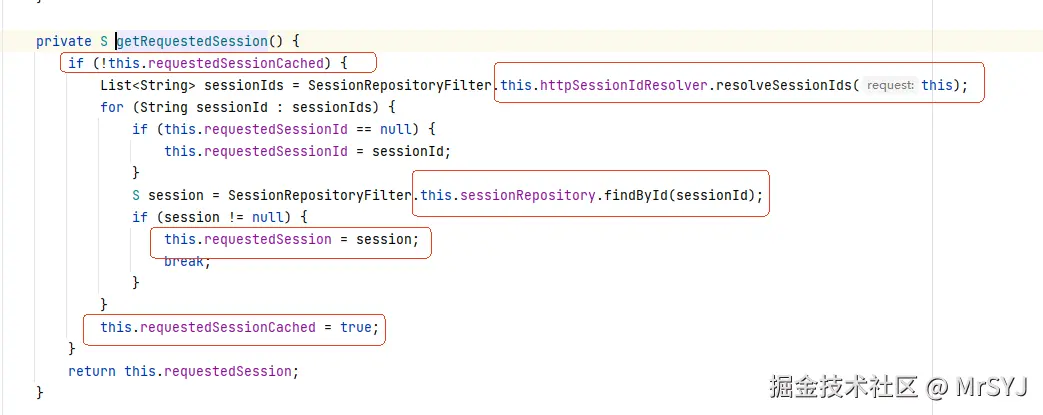Click the private keyword in method declaration
1043x415 pixels.
tap(63, 41)
